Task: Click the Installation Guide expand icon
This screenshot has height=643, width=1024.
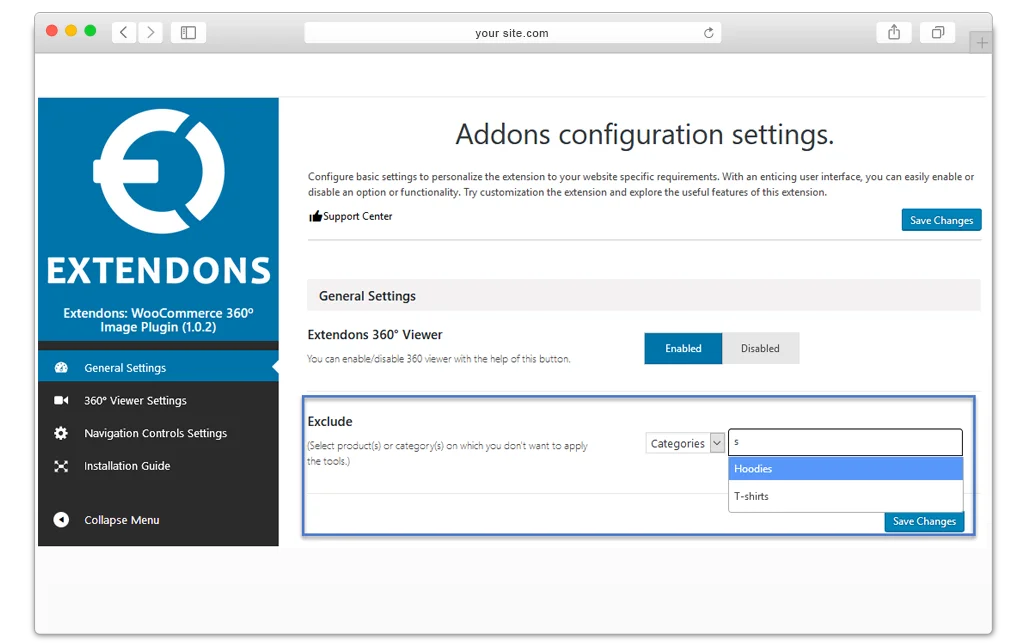Action: [61, 465]
